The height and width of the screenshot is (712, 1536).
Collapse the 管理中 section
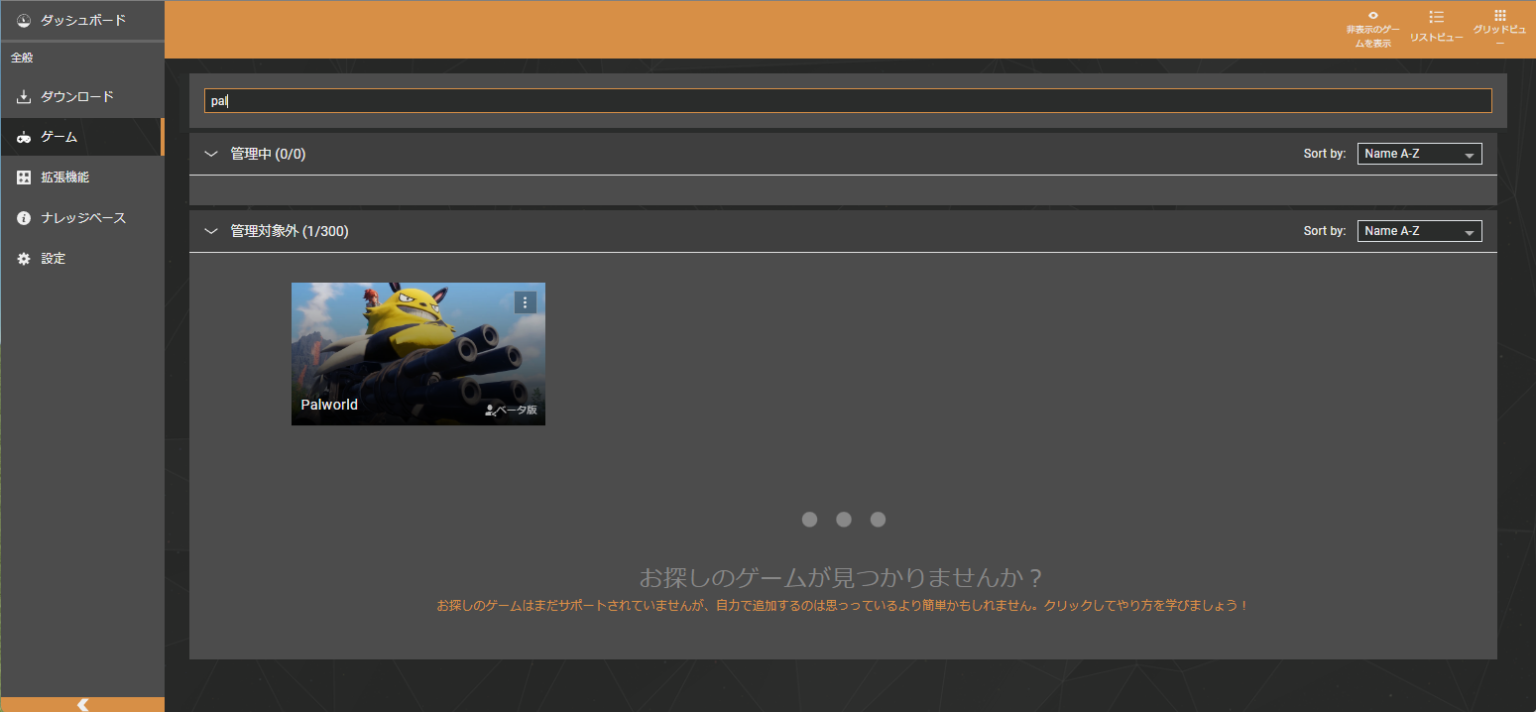coord(211,153)
